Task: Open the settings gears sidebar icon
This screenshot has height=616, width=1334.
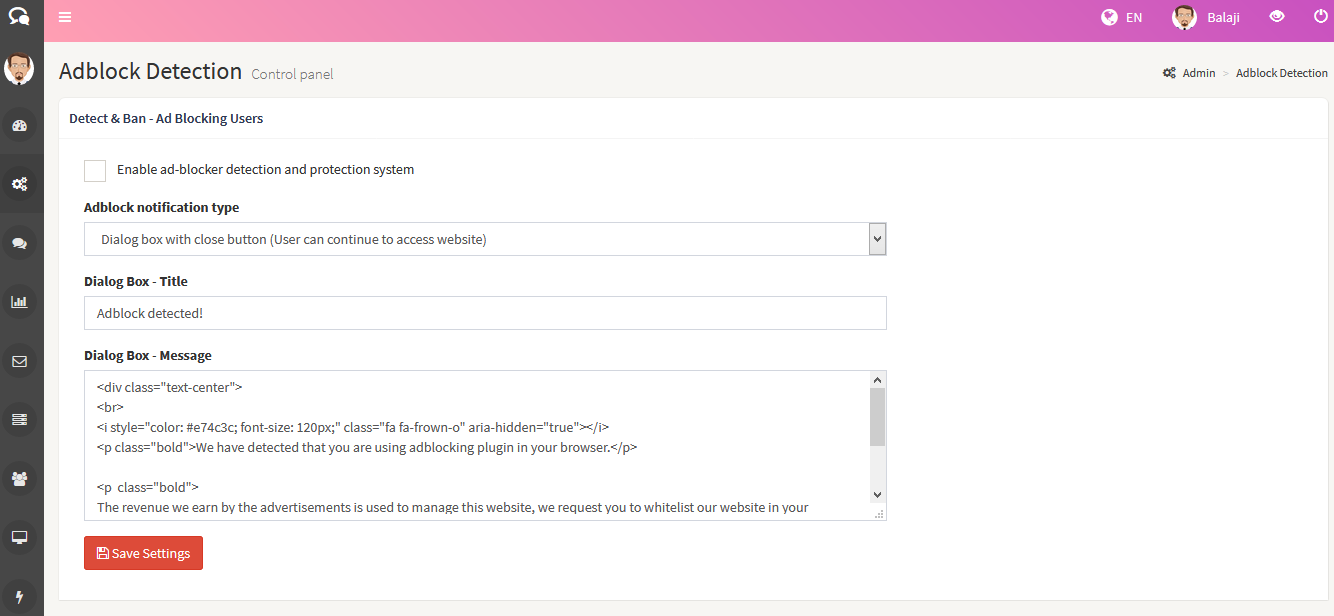Action: [19, 184]
